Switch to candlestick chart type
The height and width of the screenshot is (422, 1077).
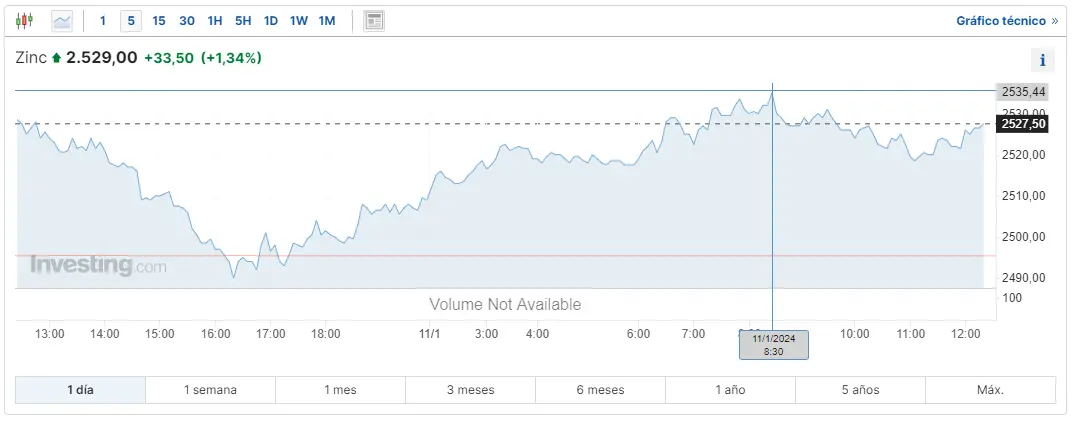click(x=25, y=20)
